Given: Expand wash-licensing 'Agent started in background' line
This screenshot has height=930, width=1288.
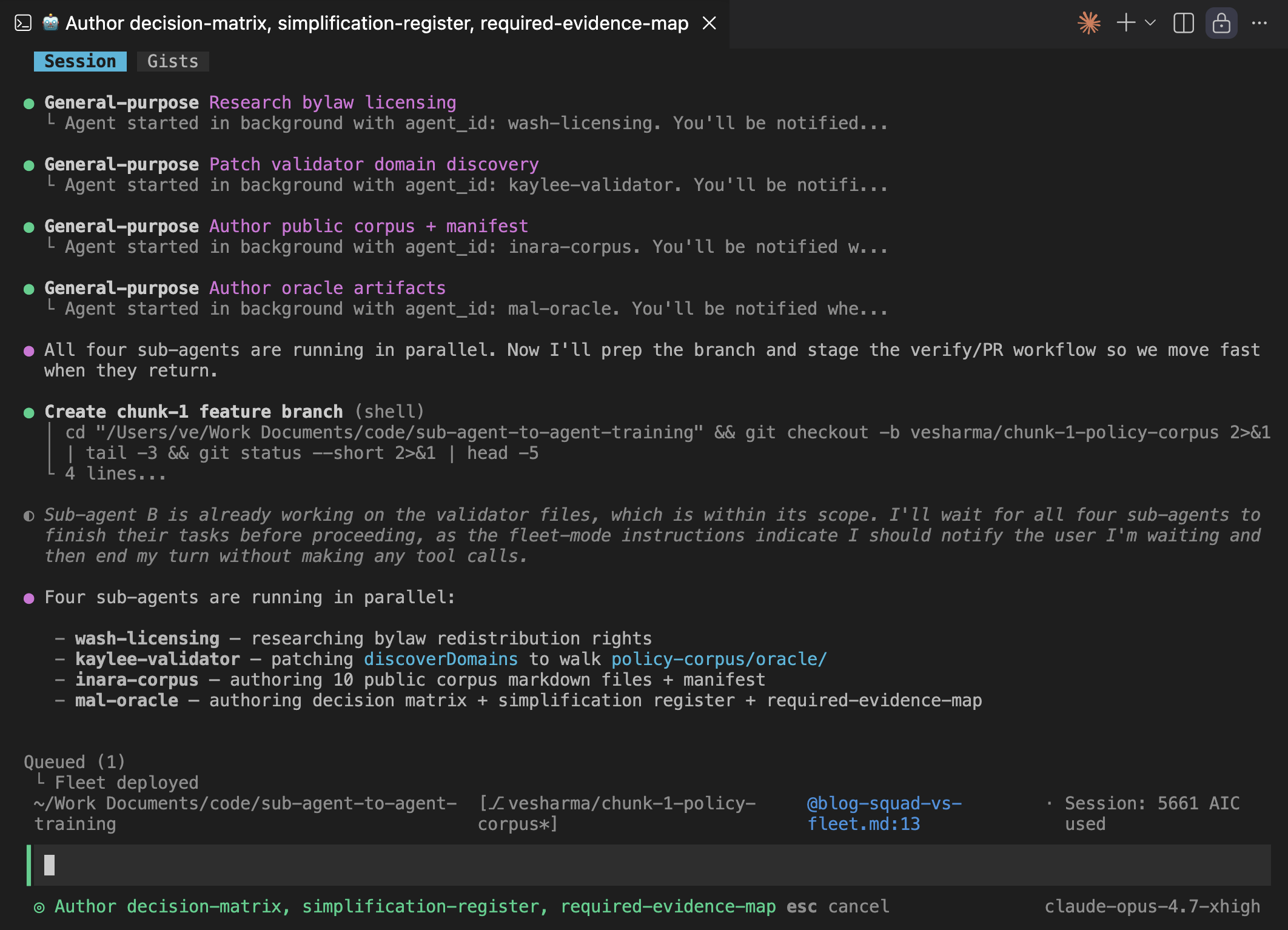Looking at the screenshot, I should 476,123.
